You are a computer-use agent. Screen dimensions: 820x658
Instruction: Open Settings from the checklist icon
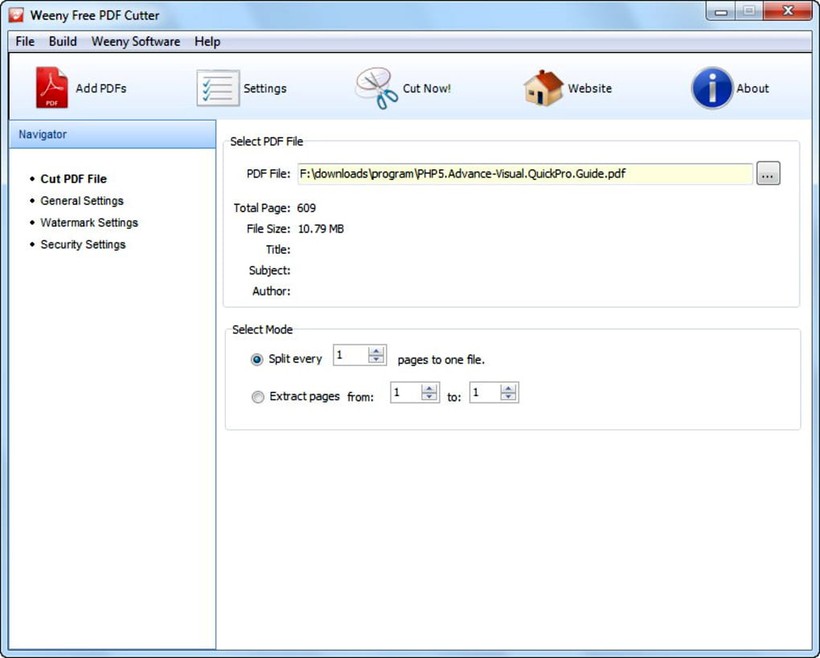217,88
